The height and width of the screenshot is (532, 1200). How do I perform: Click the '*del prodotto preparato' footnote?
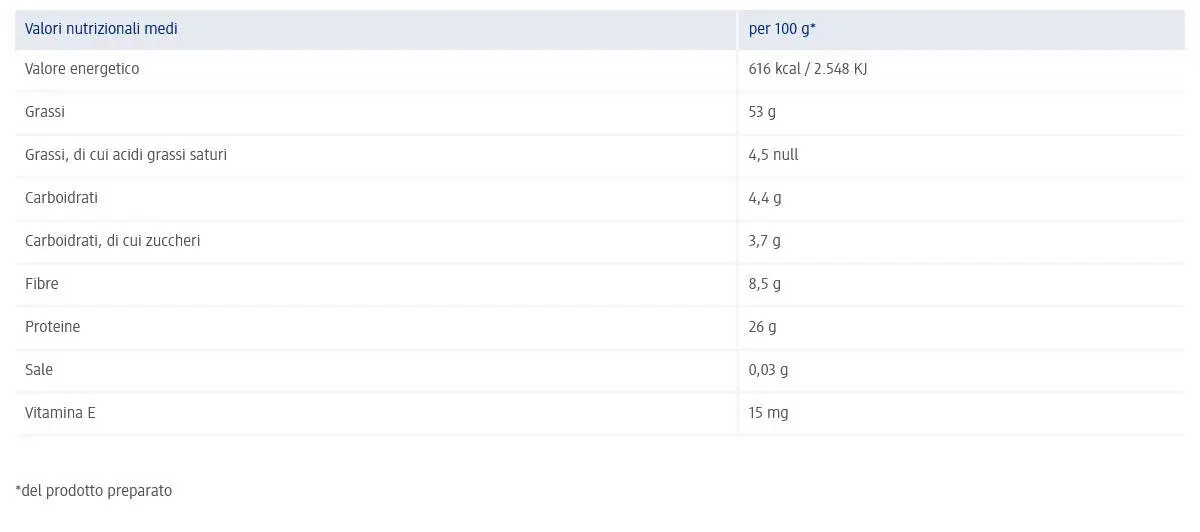(x=94, y=491)
